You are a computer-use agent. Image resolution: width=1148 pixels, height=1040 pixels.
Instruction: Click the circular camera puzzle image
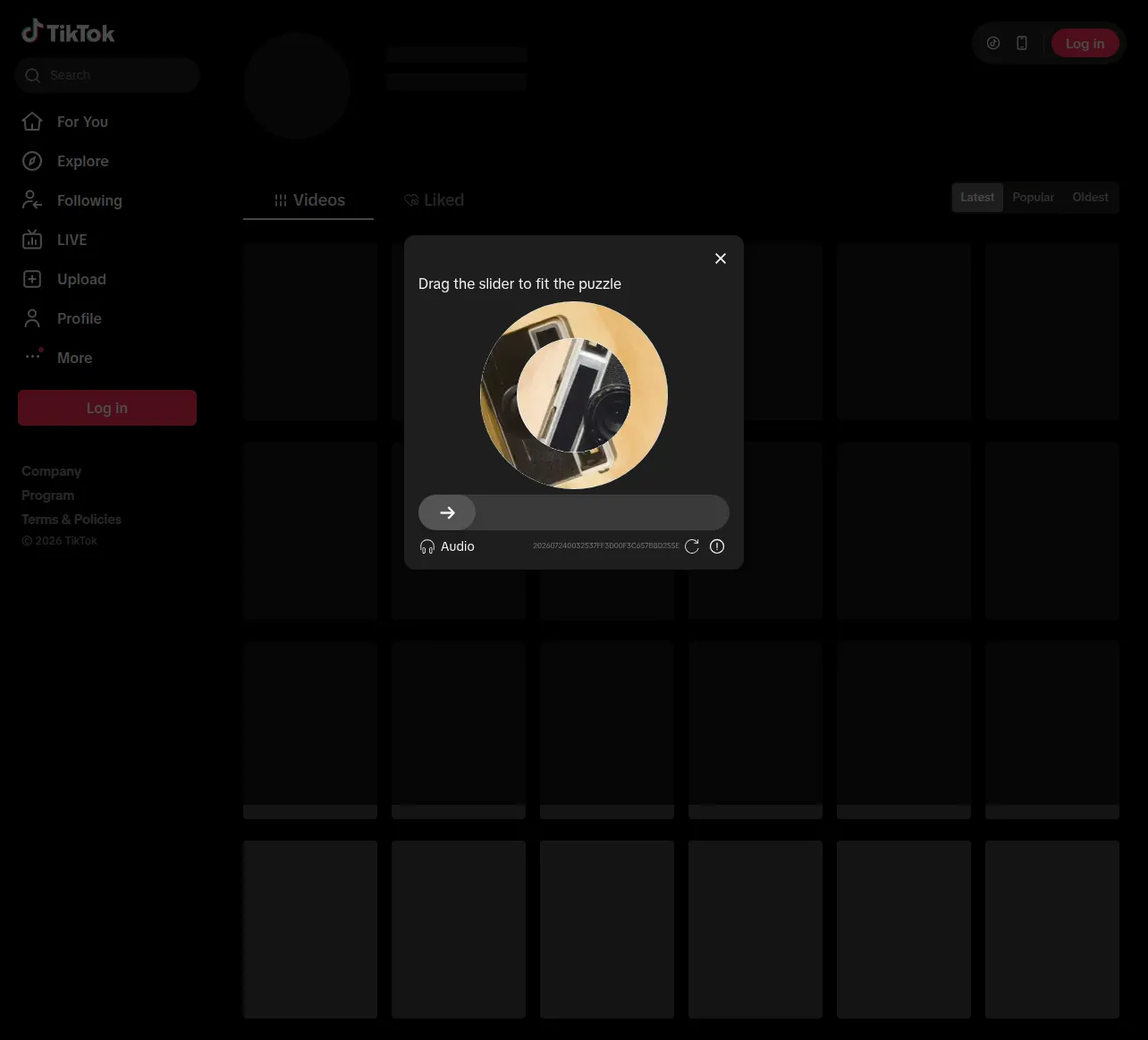(x=574, y=395)
